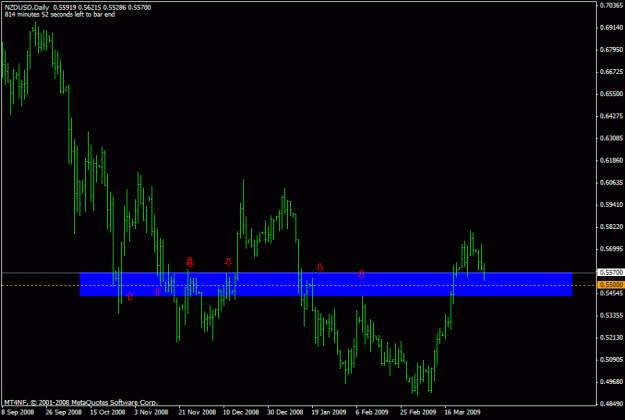This screenshot has width=625, height=420.
Task: Click the MetaQuotes Software Corp. copyright text
Action: (x=81, y=402)
